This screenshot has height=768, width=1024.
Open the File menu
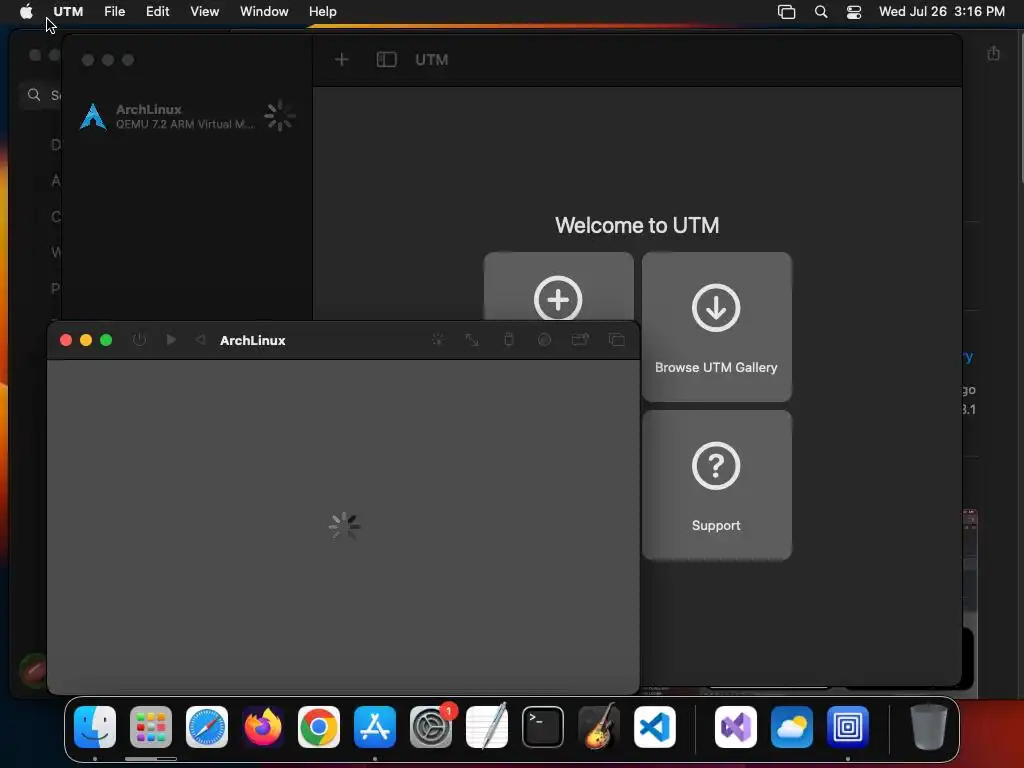coord(114,12)
